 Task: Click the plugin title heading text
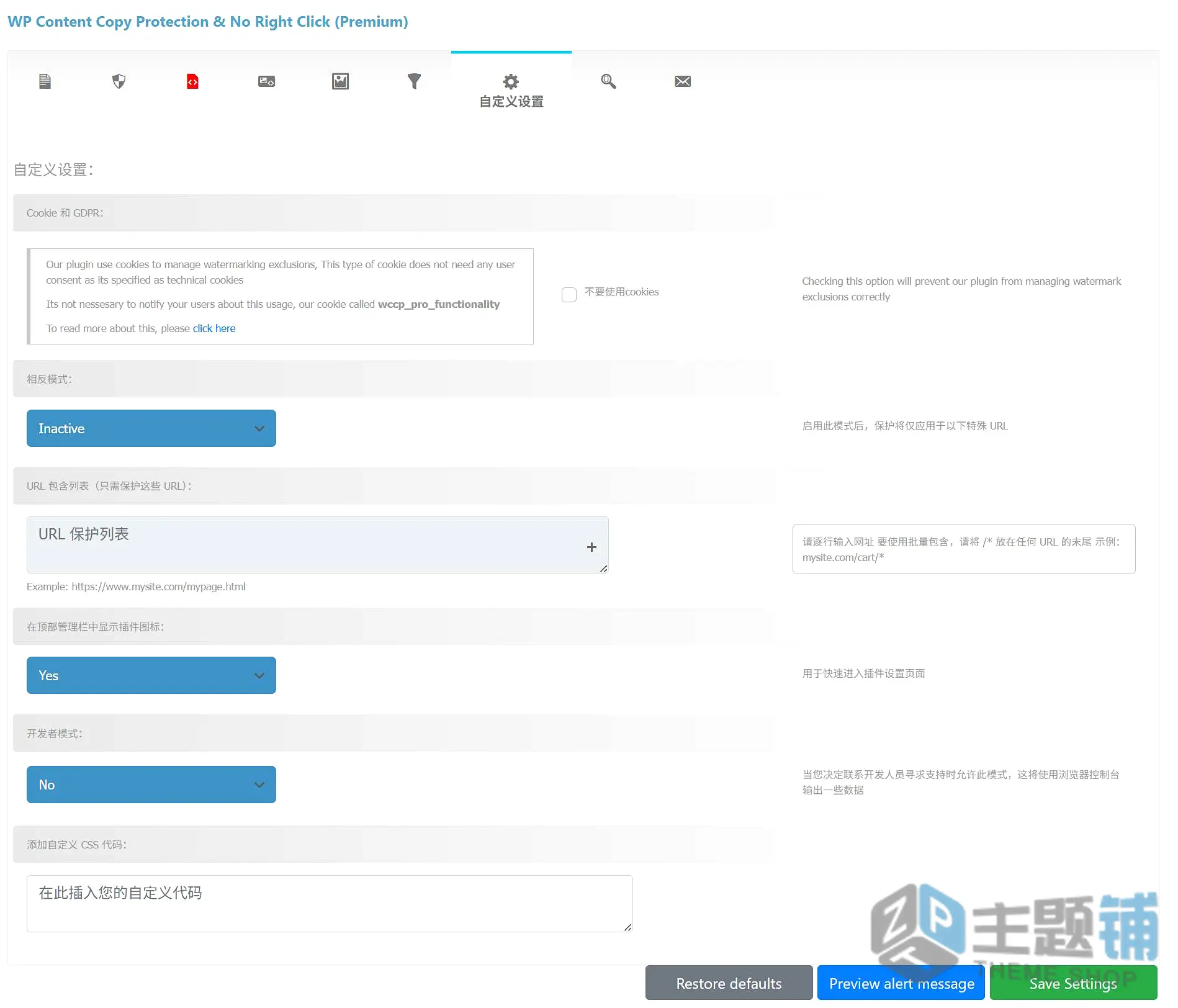[208, 22]
